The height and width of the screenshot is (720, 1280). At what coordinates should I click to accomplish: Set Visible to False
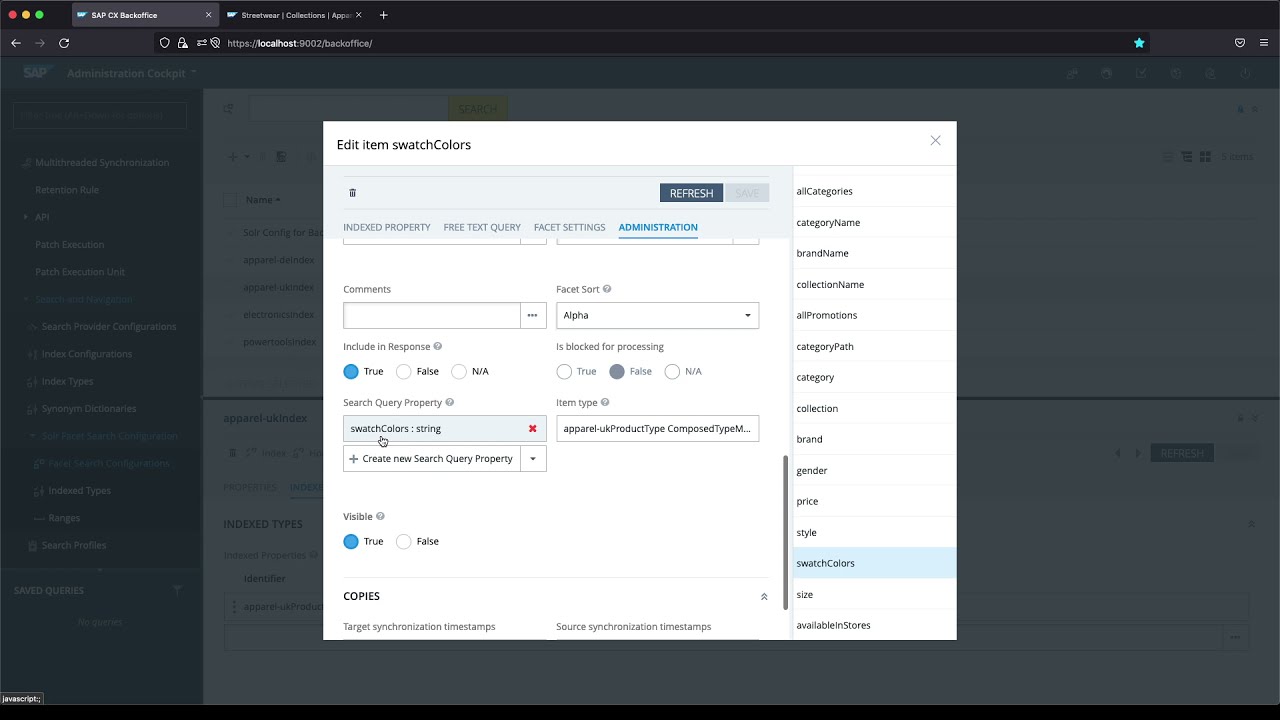404,541
